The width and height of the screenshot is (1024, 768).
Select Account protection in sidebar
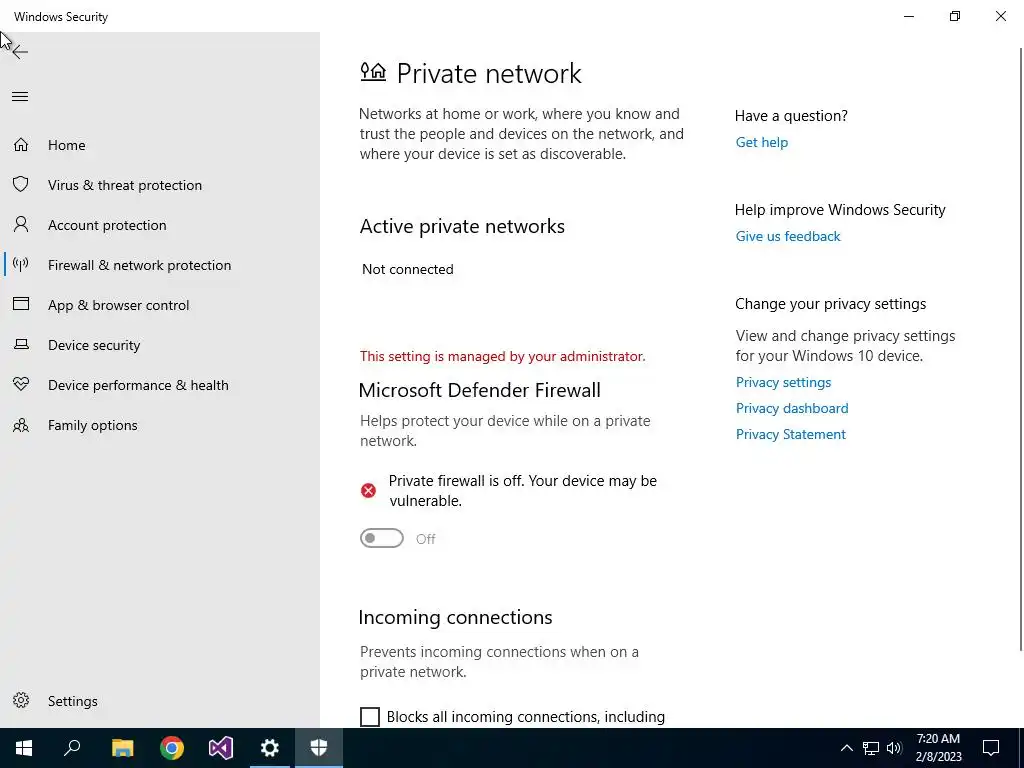click(107, 225)
